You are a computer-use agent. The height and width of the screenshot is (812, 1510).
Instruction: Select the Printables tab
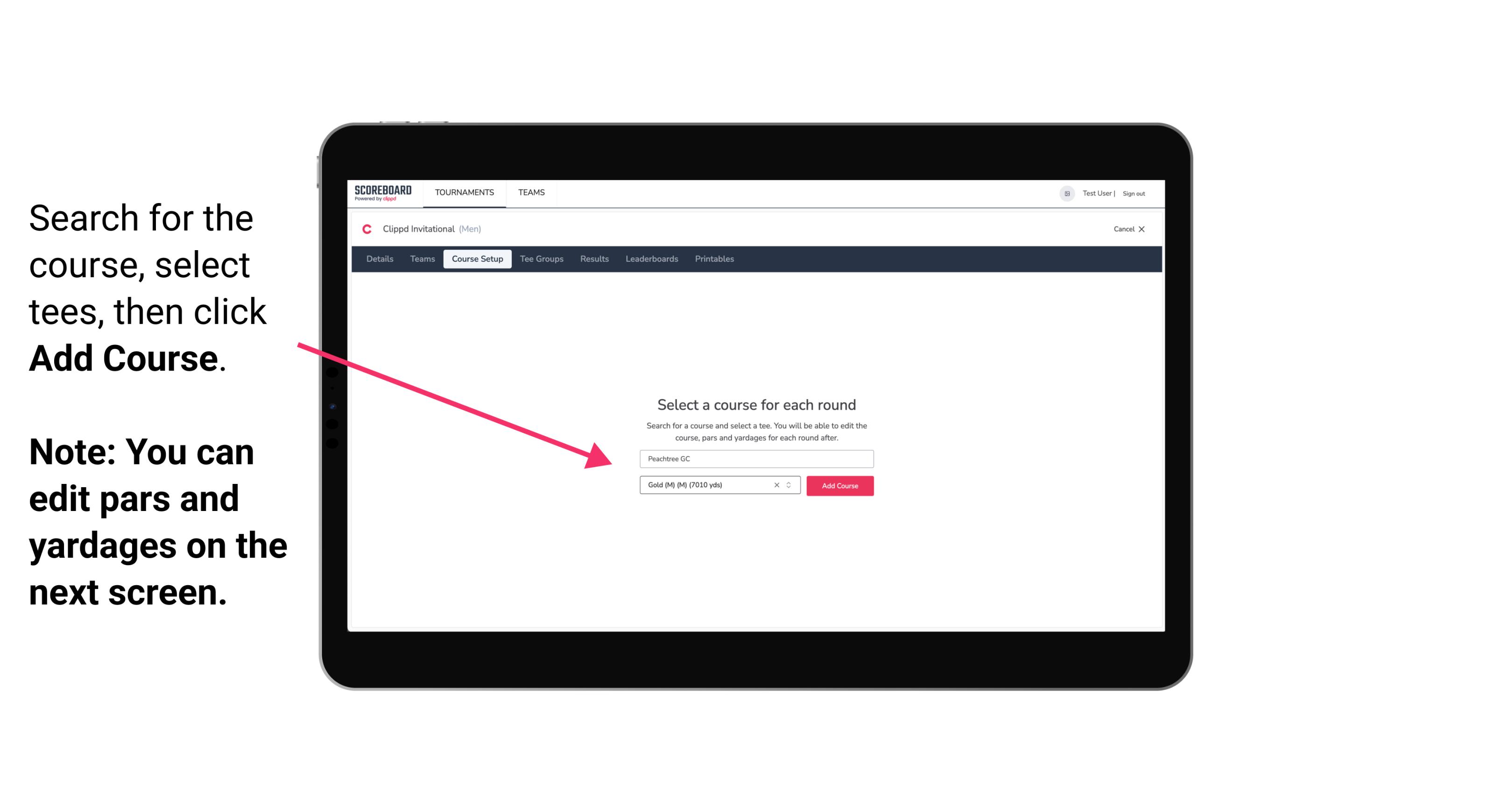pyautogui.click(x=715, y=259)
